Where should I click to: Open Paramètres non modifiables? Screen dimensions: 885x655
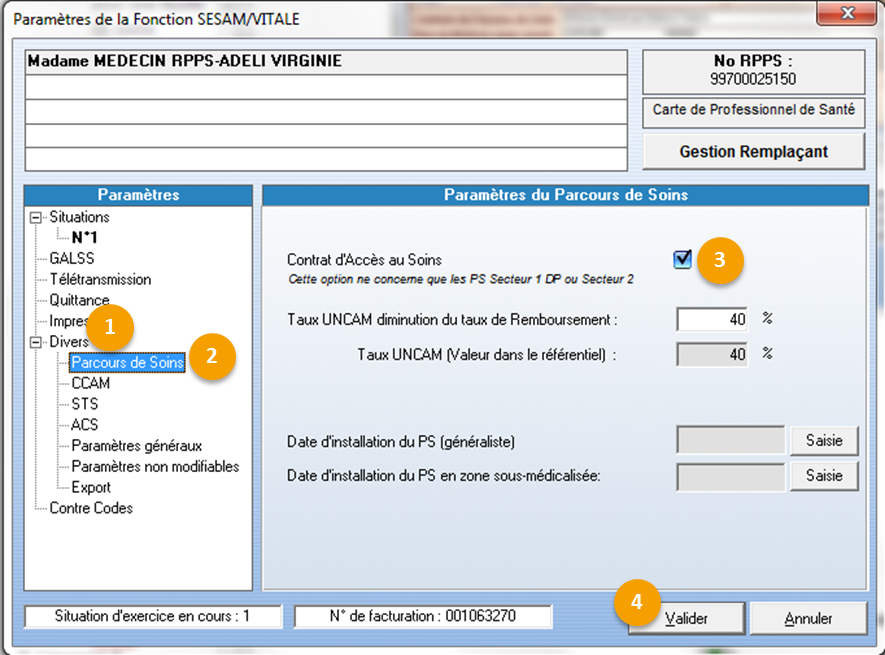pos(155,466)
